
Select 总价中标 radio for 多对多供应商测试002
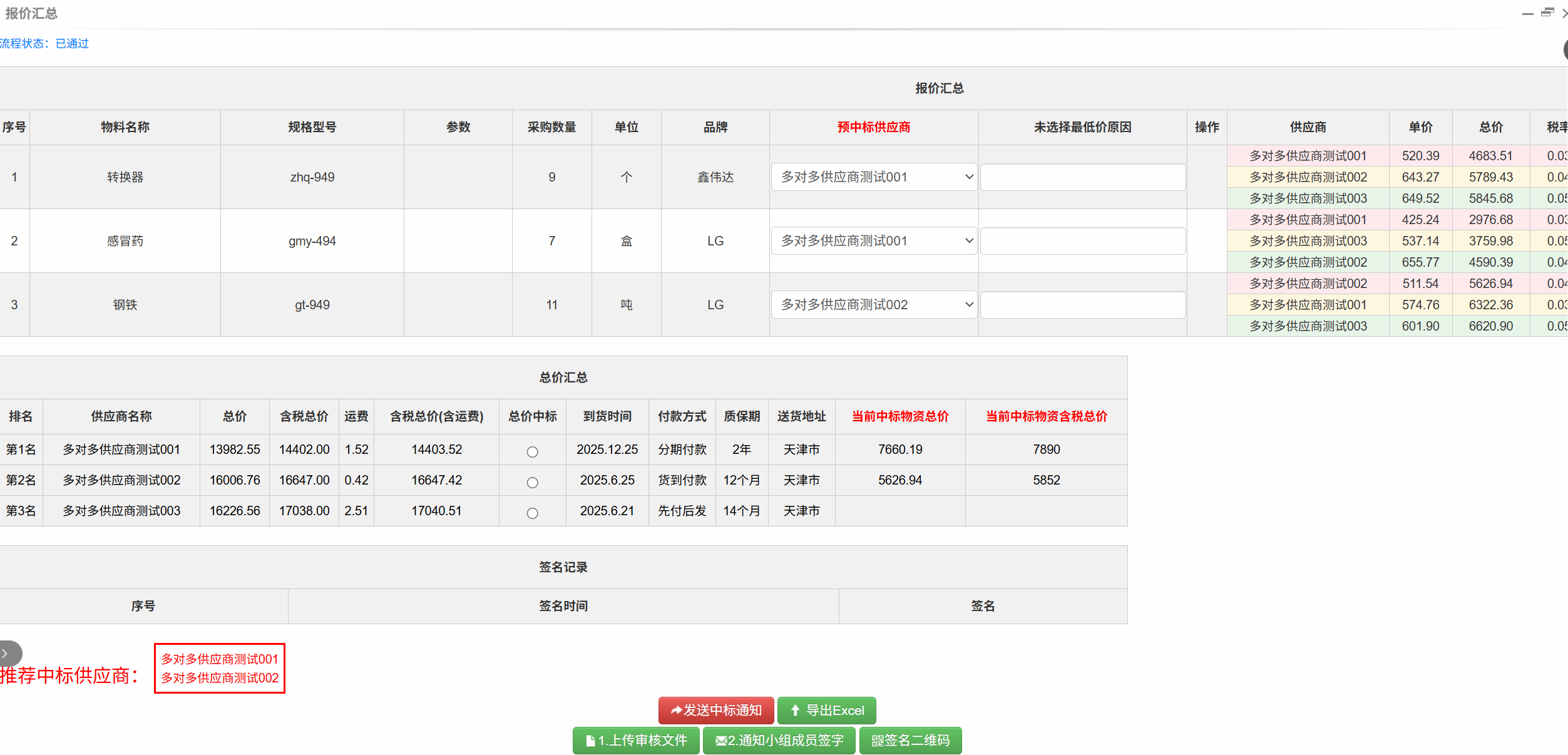click(532, 482)
